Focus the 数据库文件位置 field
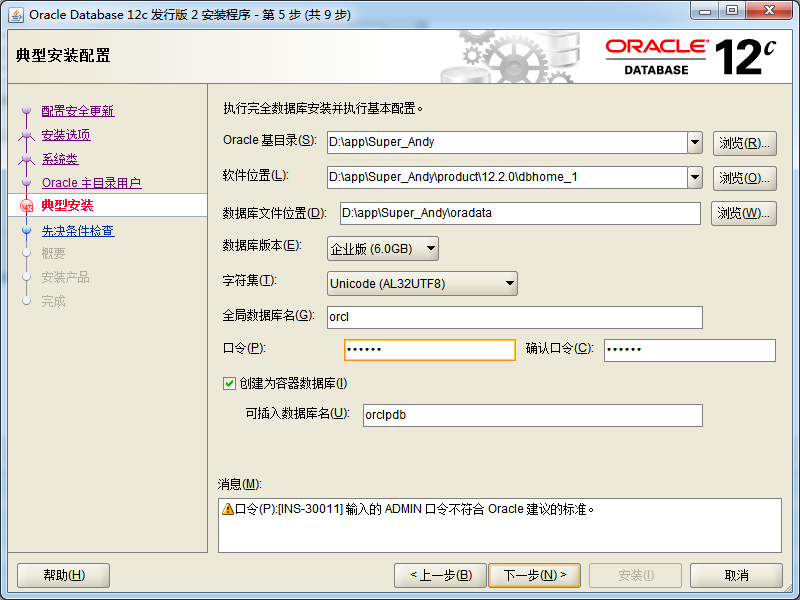Viewport: 800px width, 600px height. point(520,213)
